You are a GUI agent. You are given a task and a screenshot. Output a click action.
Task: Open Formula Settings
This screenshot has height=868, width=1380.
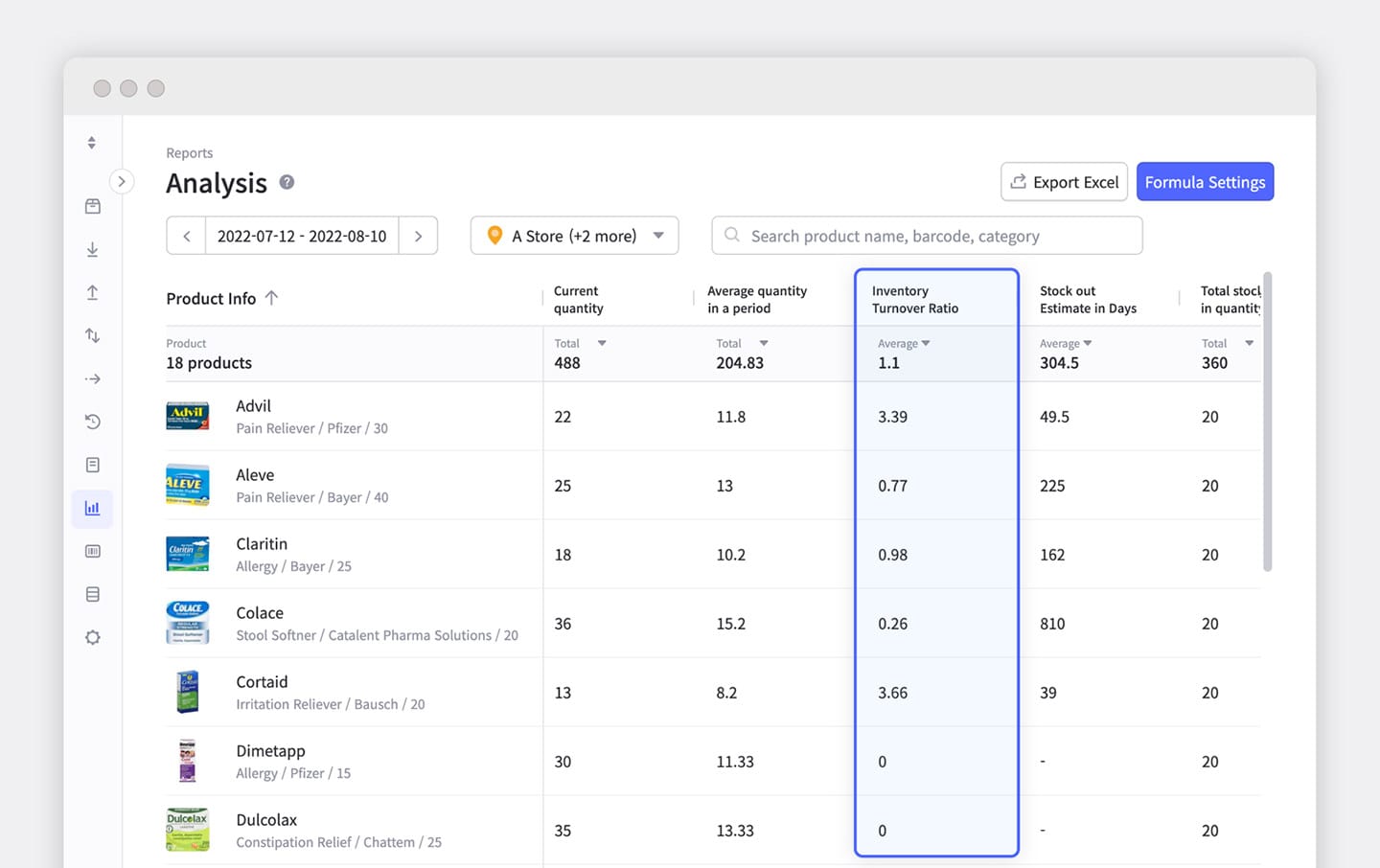pos(1205,181)
